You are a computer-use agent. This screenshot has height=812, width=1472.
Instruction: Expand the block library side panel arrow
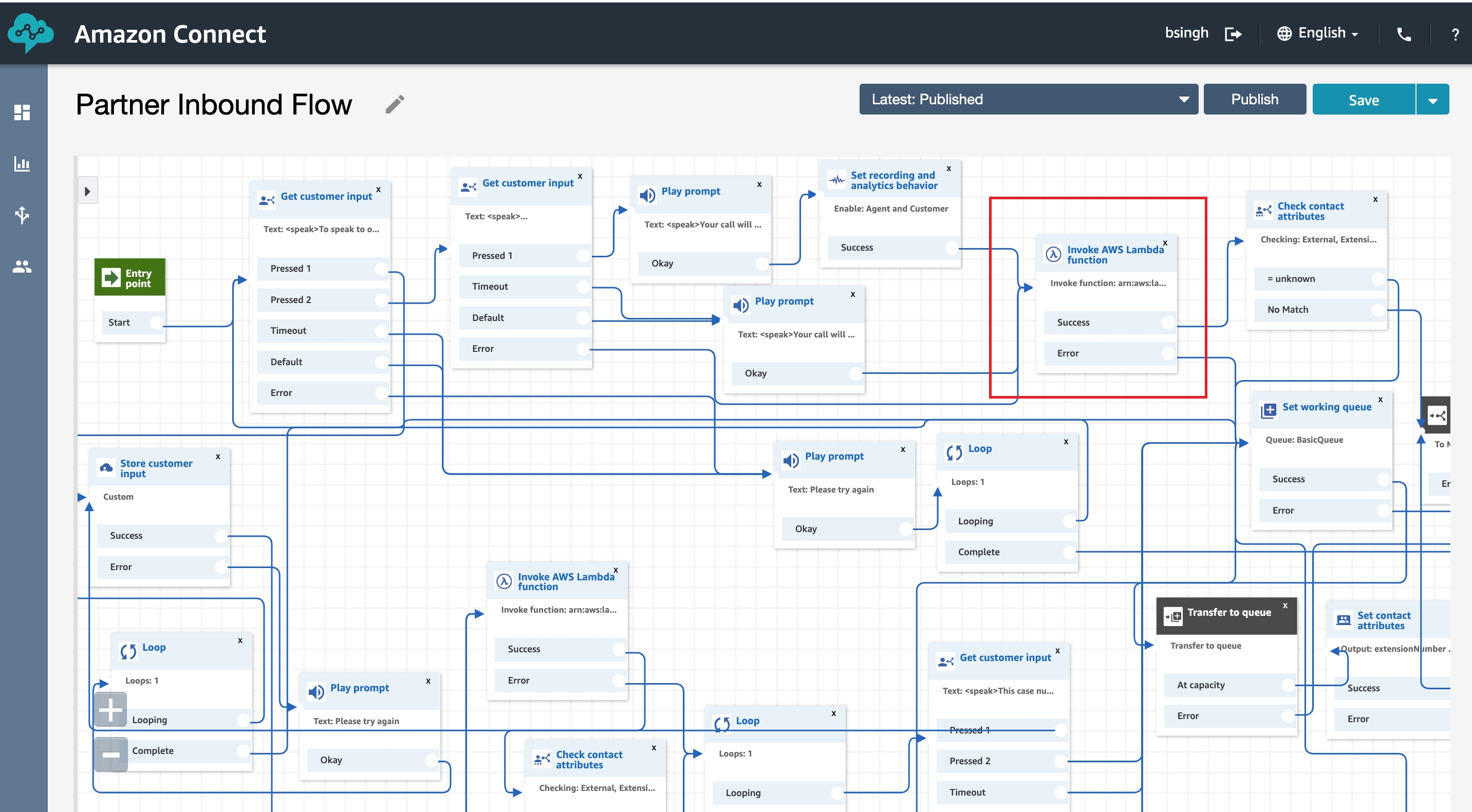tap(87, 191)
